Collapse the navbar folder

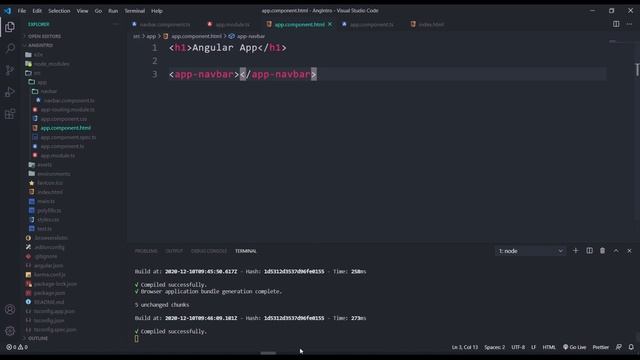point(48,91)
